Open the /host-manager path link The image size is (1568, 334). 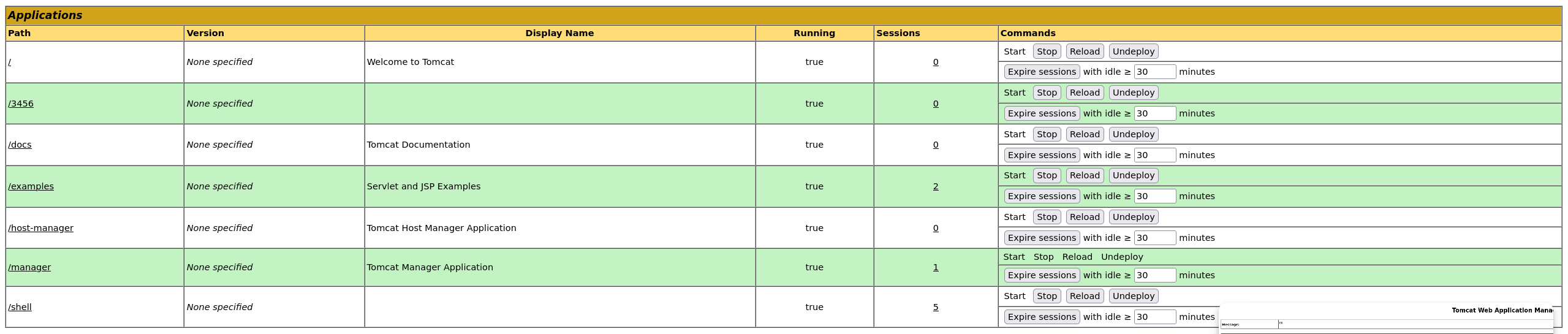(x=40, y=228)
